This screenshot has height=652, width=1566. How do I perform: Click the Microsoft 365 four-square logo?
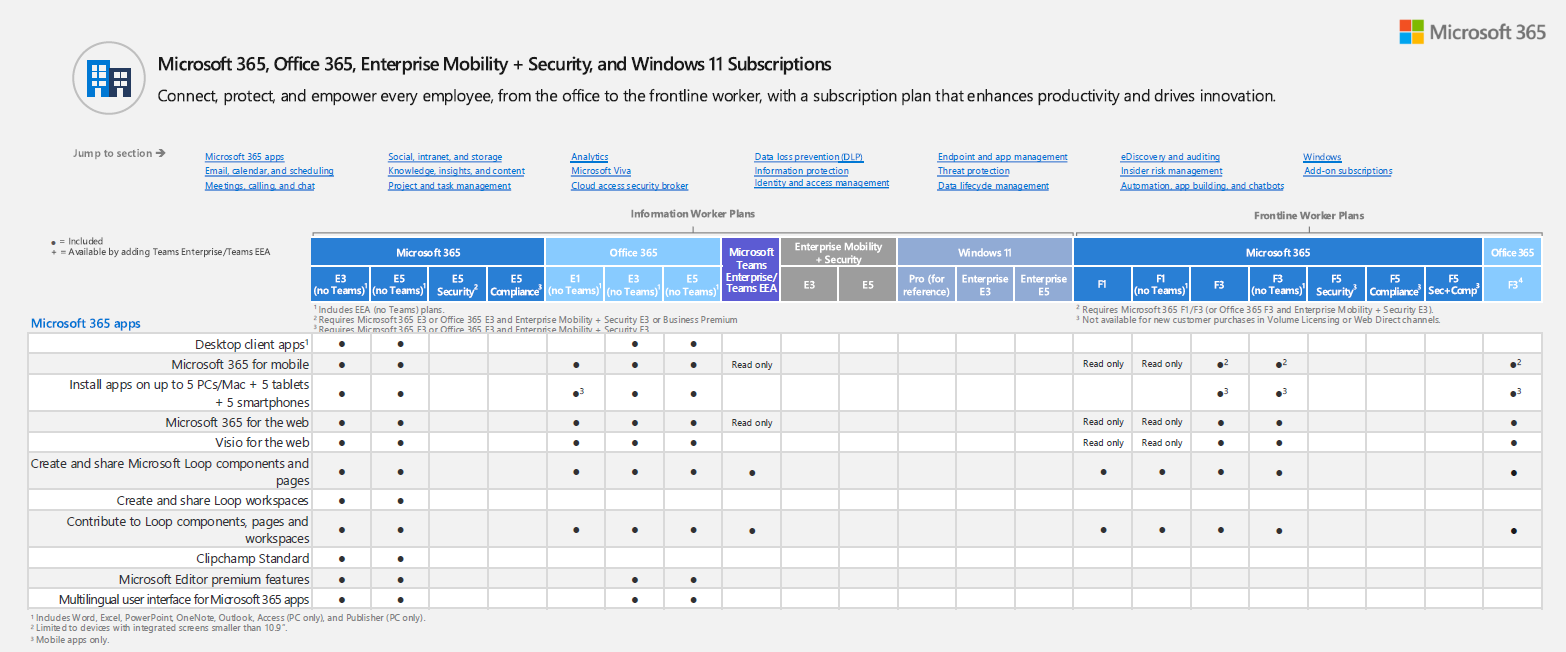point(1411,32)
